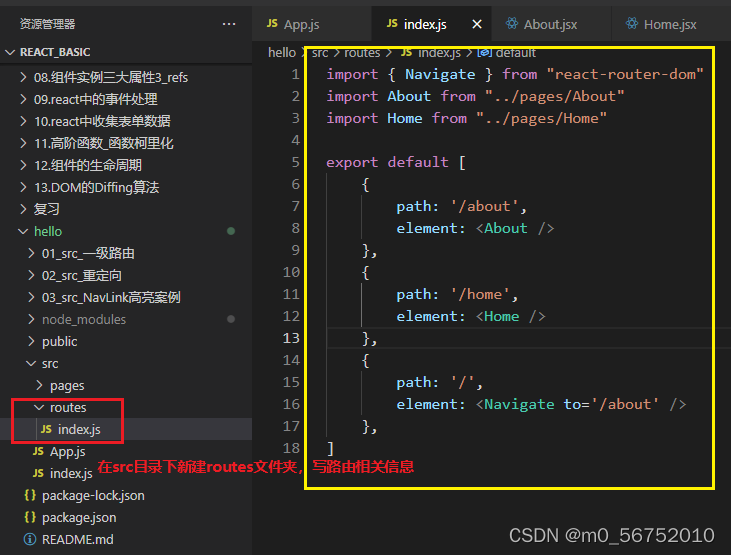This screenshot has height=555, width=731.
Task: Click 'export default [' on line 5
Action: pyautogui.click(x=396, y=162)
